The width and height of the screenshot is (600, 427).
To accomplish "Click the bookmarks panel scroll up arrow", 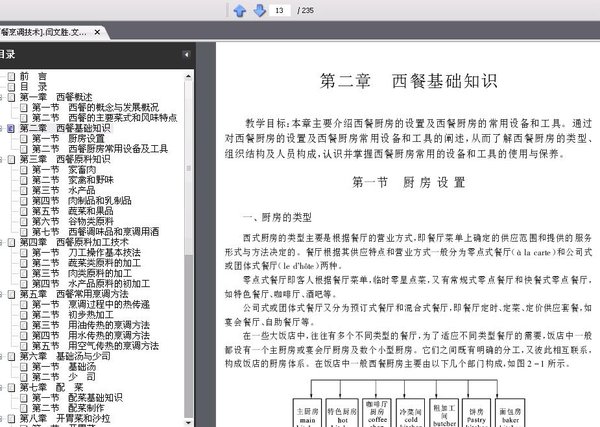I will coord(188,77).
